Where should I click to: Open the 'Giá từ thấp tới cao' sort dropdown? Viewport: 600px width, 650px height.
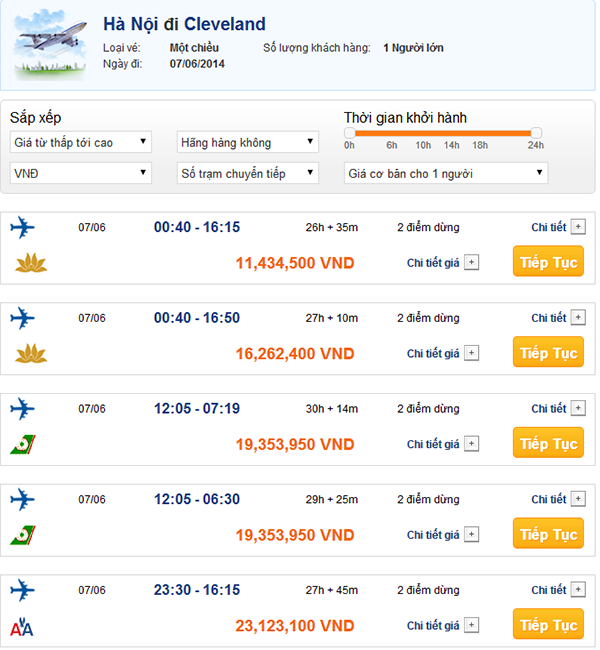[81, 142]
